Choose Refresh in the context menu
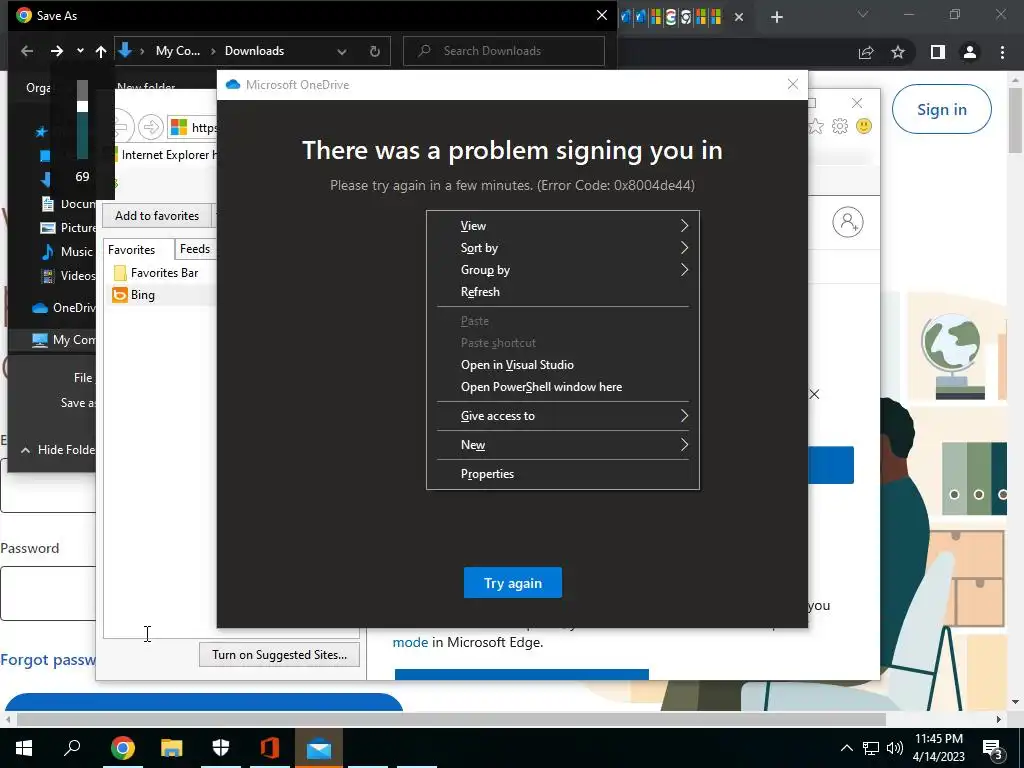Screen dimensions: 1024x768 [x=563, y=292]
